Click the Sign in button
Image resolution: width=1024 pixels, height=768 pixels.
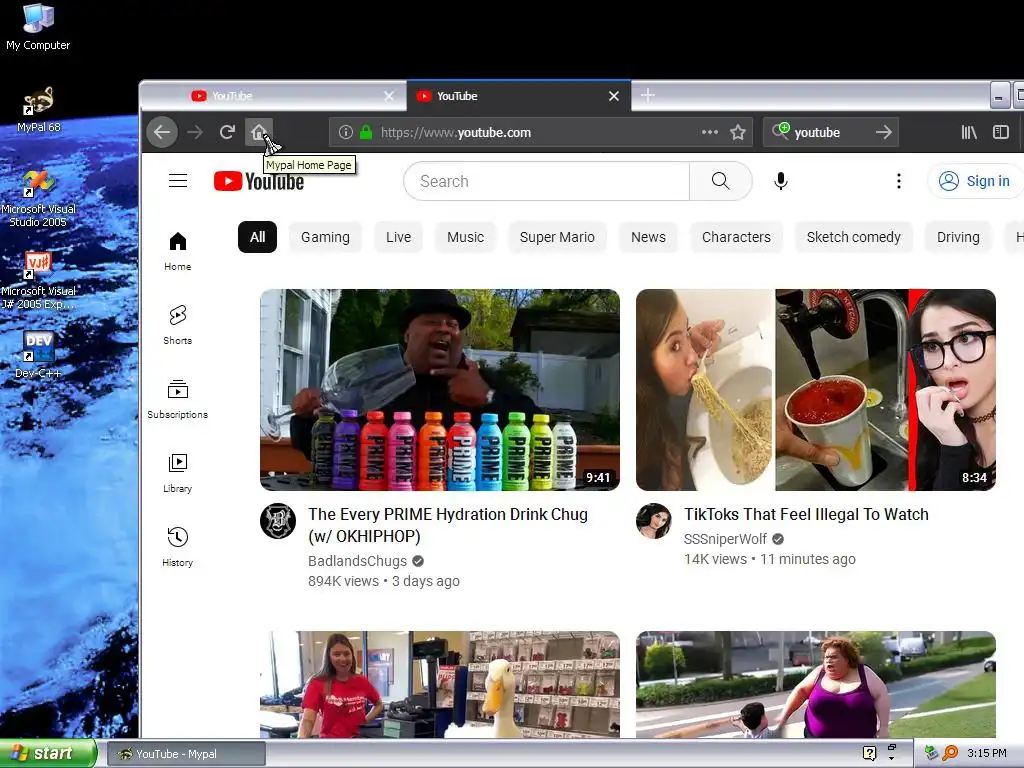coord(975,181)
